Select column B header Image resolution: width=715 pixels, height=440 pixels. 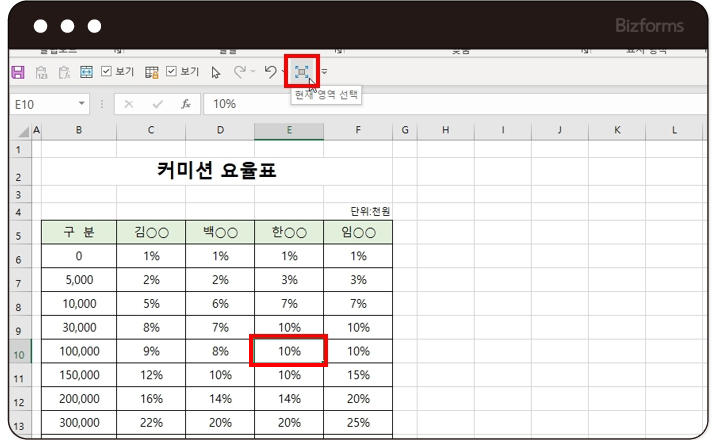pos(79,130)
